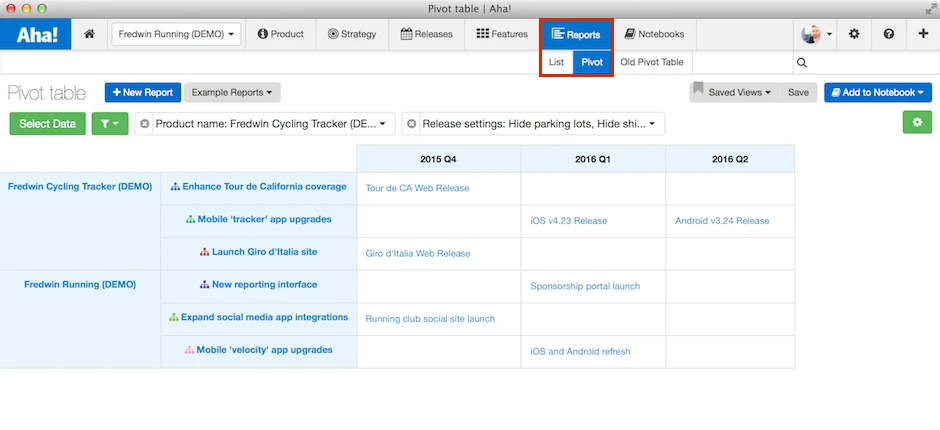The image size is (940, 430).
Task: Click the Select Data button
Action: [47, 124]
